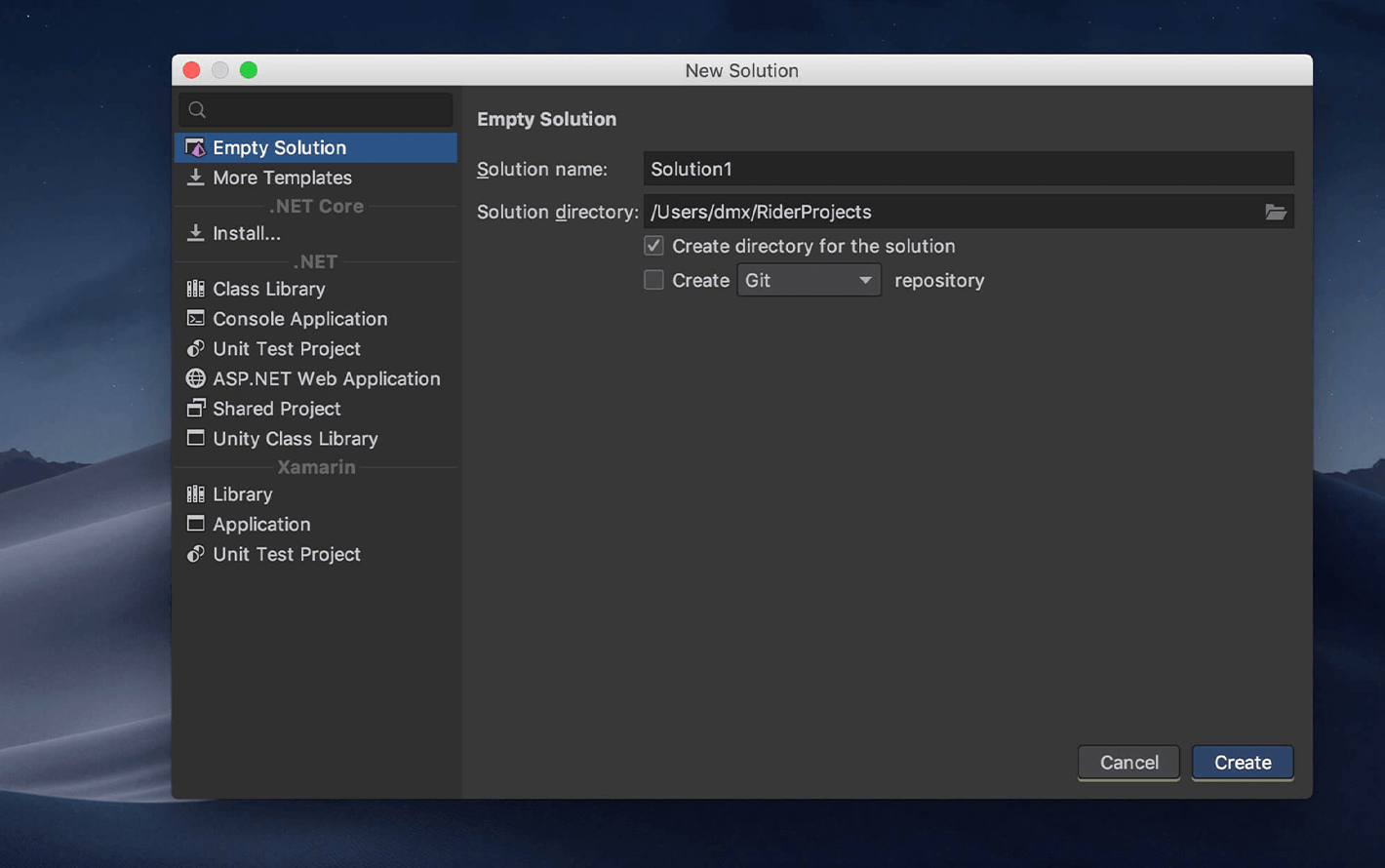Click the Install download icon under .NET Core
The width and height of the screenshot is (1385, 868).
coord(195,233)
